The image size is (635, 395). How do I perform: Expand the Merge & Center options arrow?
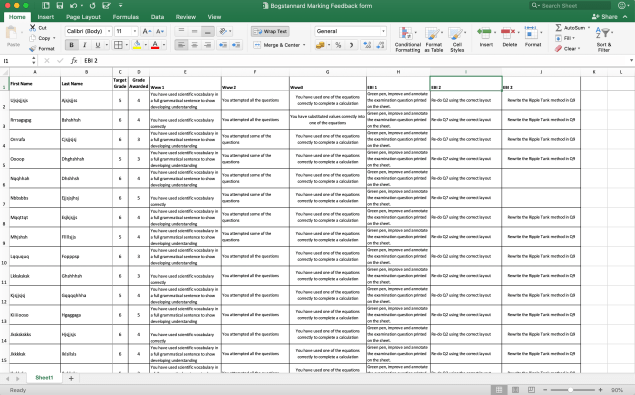(x=304, y=45)
